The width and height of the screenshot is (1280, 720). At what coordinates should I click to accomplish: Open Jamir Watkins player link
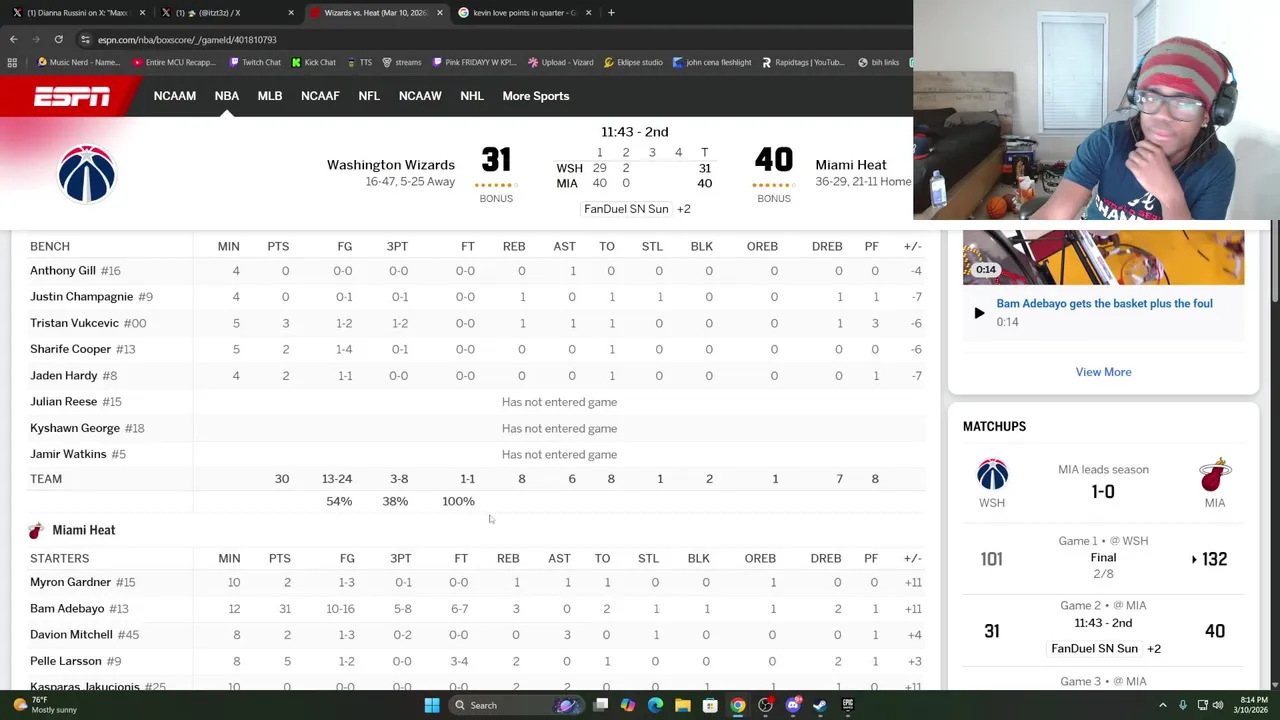pyautogui.click(x=68, y=454)
